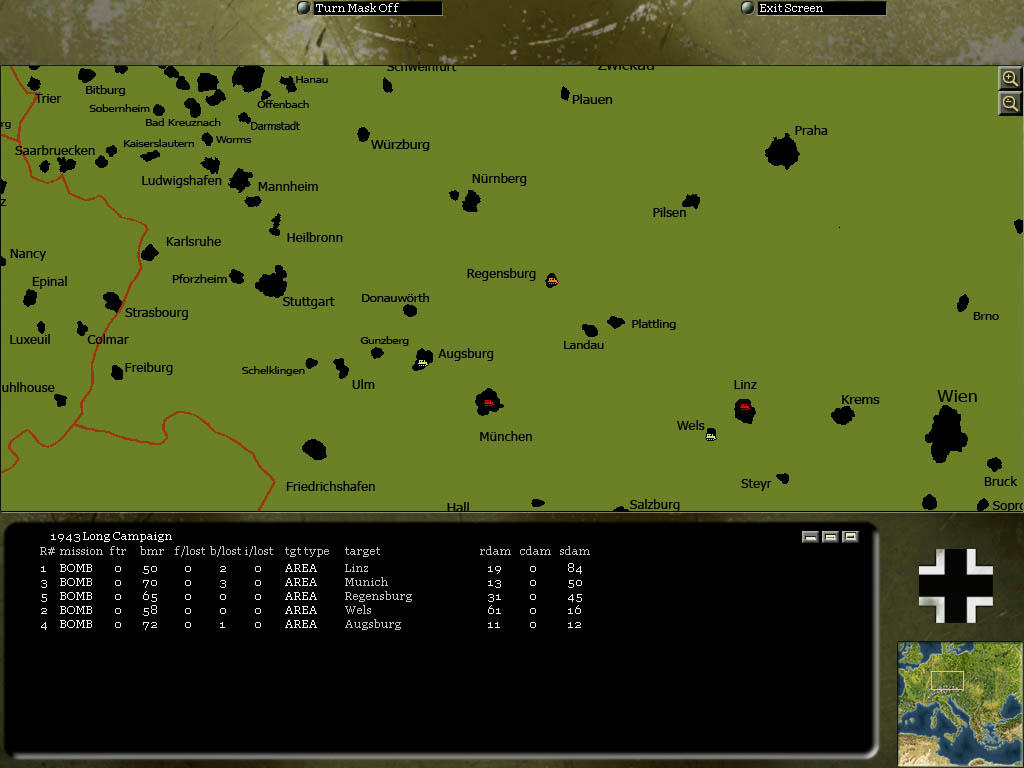The width and height of the screenshot is (1024, 768).
Task: Click the Krems target blob
Action: [x=842, y=415]
